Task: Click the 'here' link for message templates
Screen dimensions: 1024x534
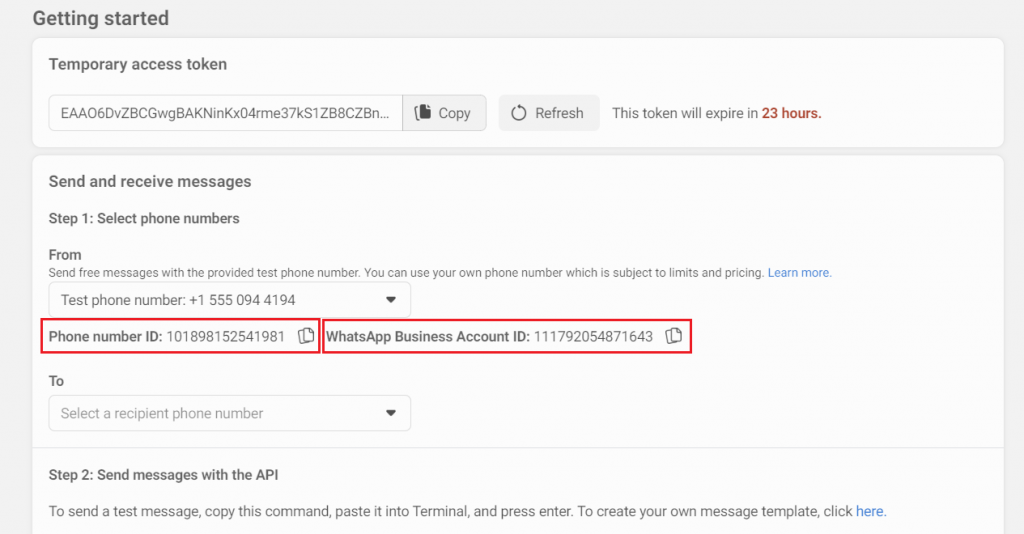Action: coord(869,511)
